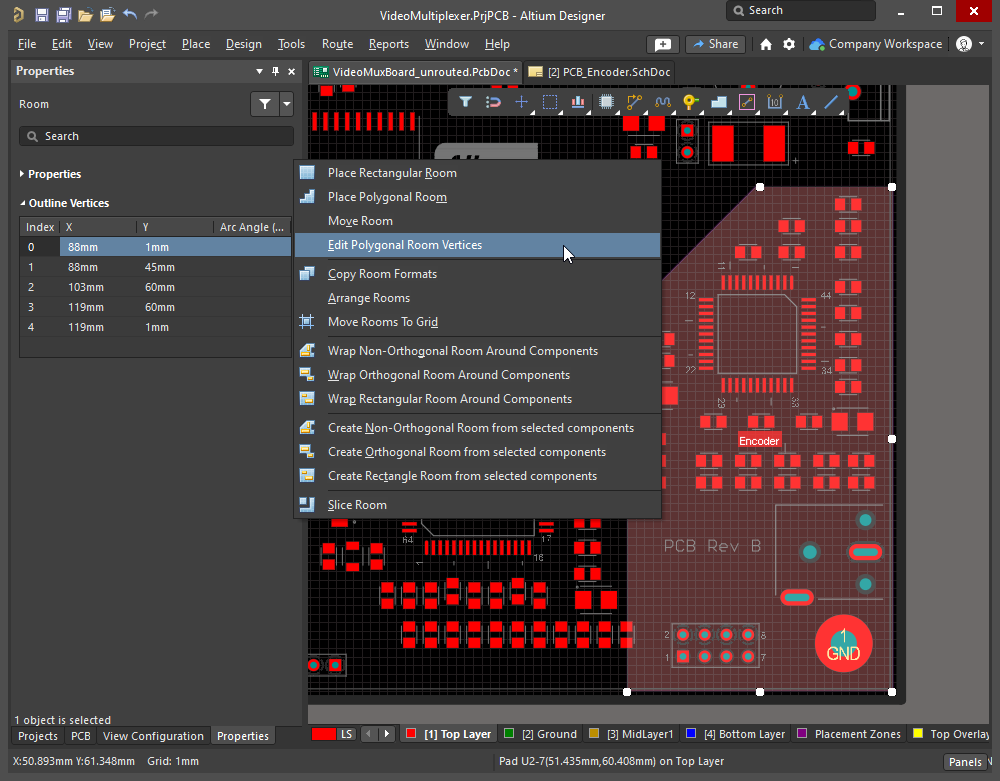1000x781 pixels.
Task: Open the notifications message icon
Action: [x=663, y=44]
